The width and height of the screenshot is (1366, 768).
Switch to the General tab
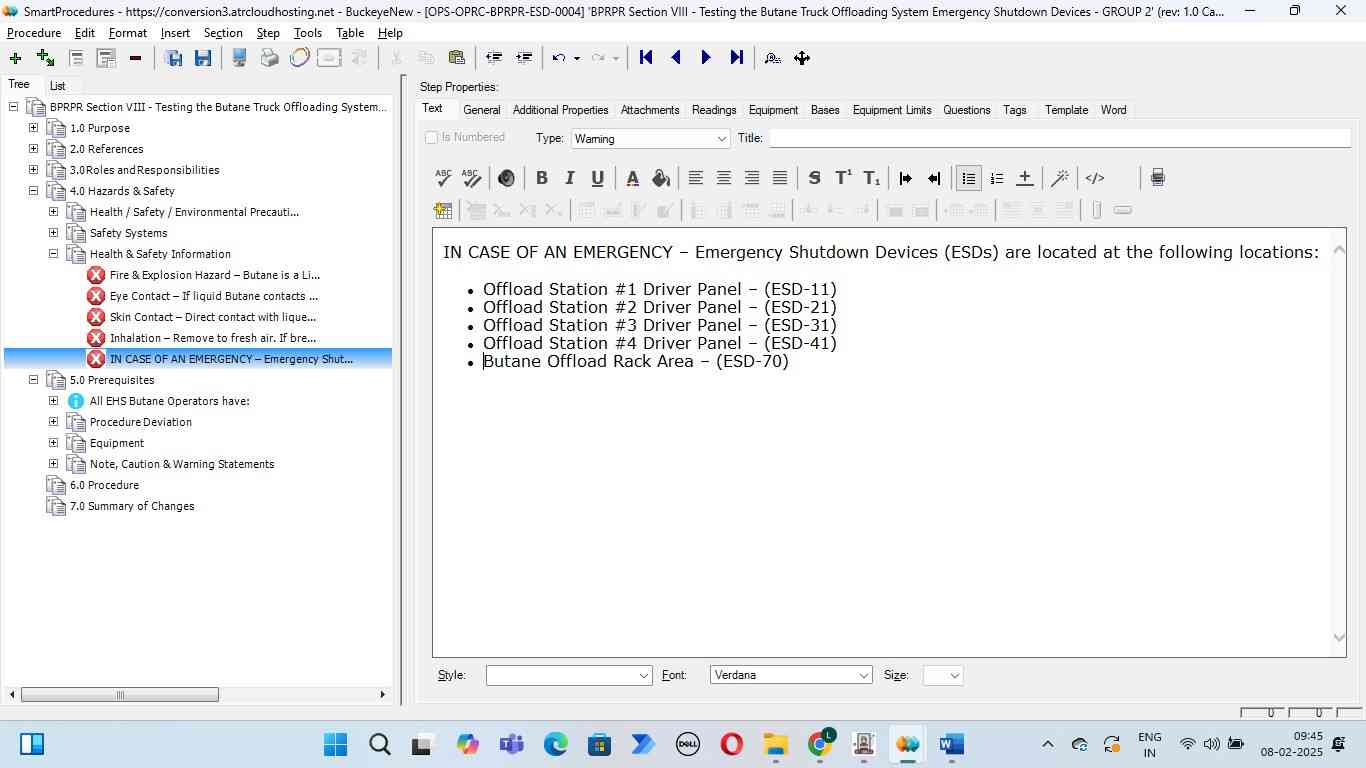pos(482,110)
